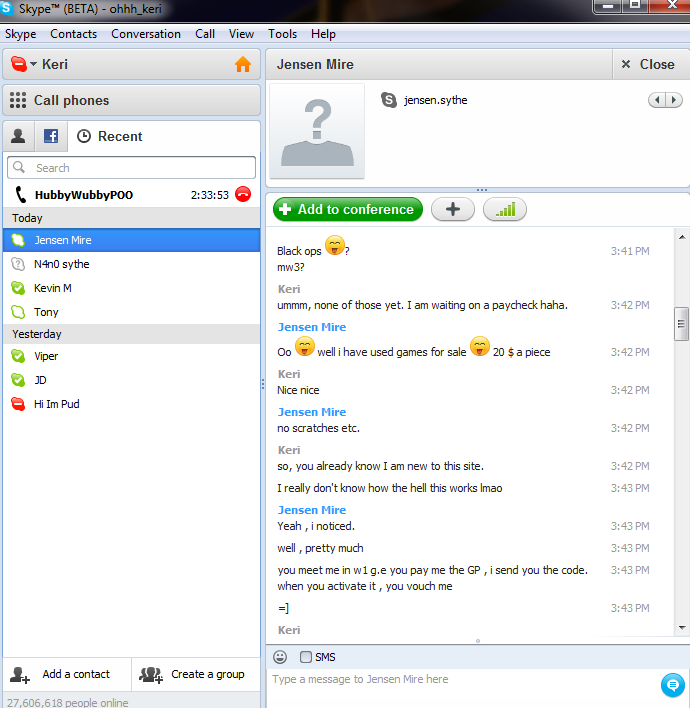
Task: Click the chat scrollbar down arrow
Action: [x=682, y=628]
